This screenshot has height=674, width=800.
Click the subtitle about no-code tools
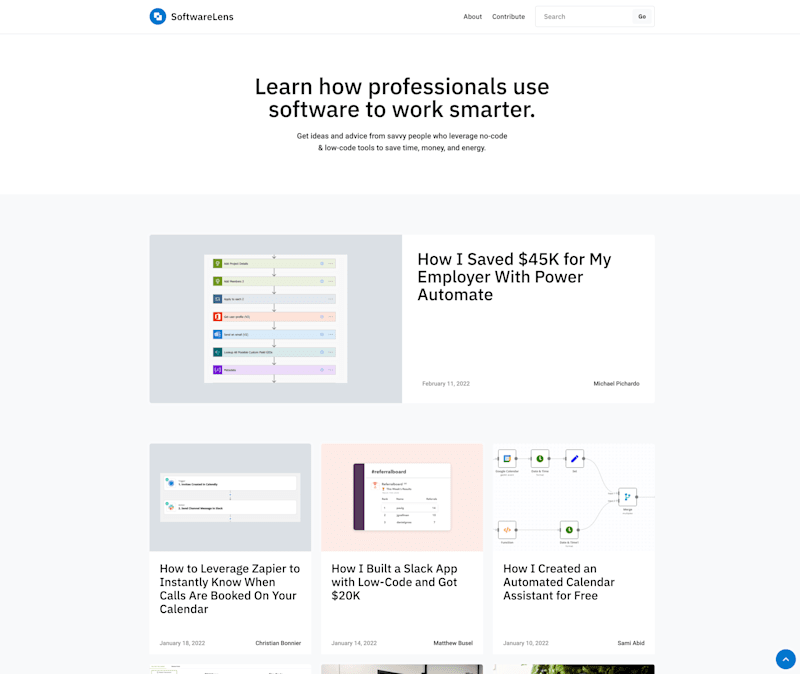tap(402, 142)
